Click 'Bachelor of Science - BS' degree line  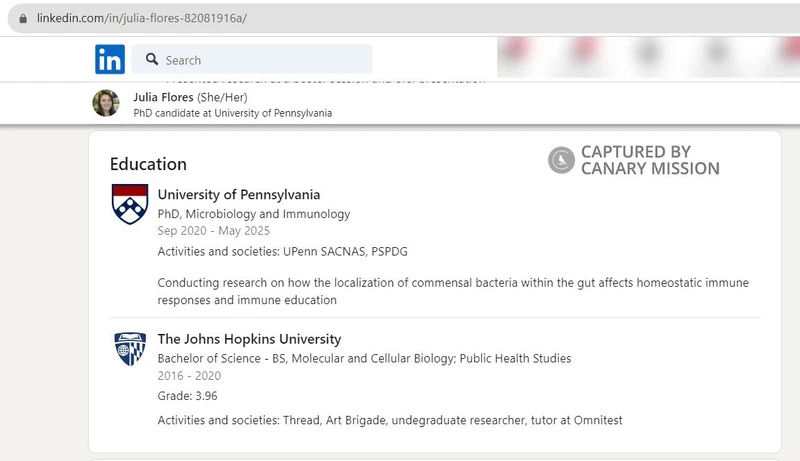tap(364, 358)
